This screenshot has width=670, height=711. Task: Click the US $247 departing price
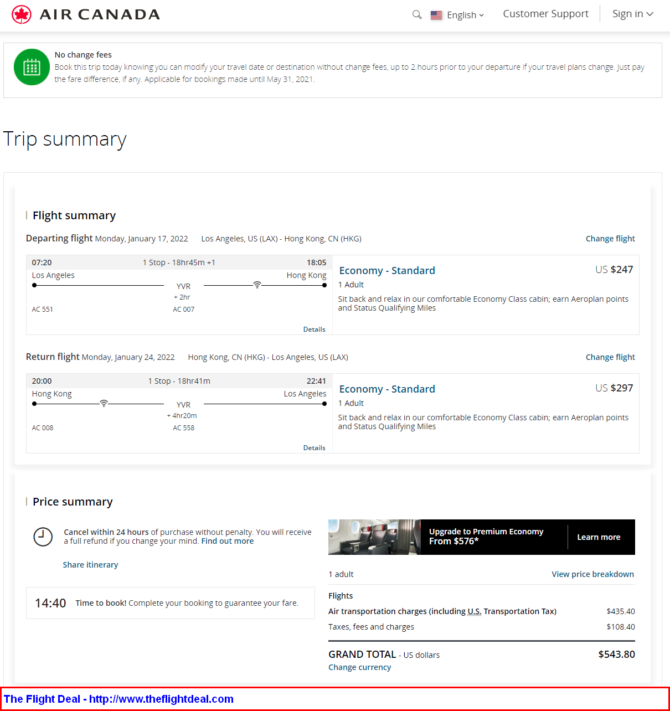[614, 269]
